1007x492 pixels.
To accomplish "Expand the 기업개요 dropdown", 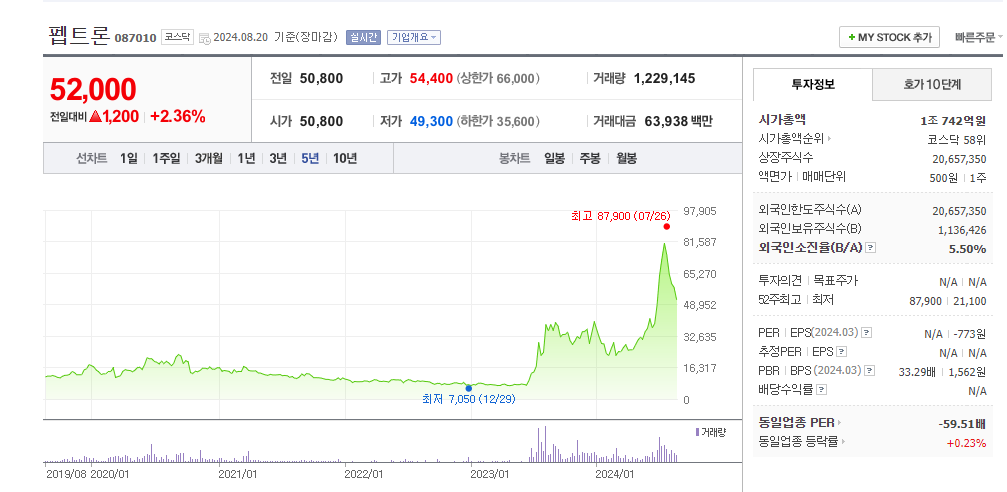I will (x=414, y=37).
